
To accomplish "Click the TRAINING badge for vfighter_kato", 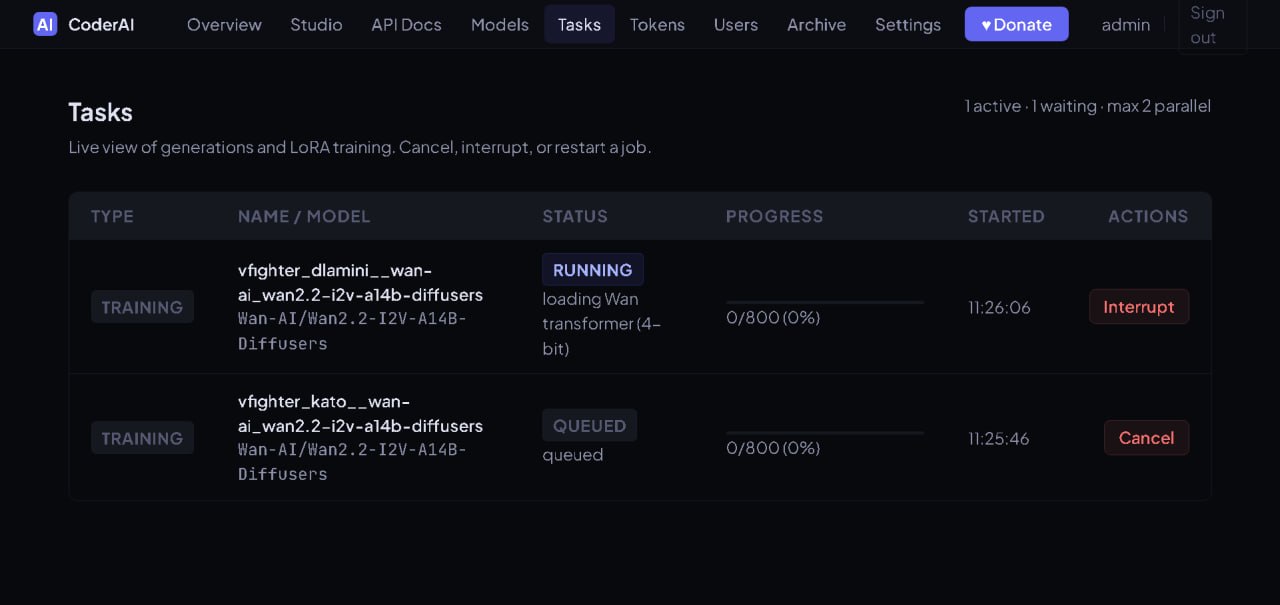I will click(x=142, y=438).
